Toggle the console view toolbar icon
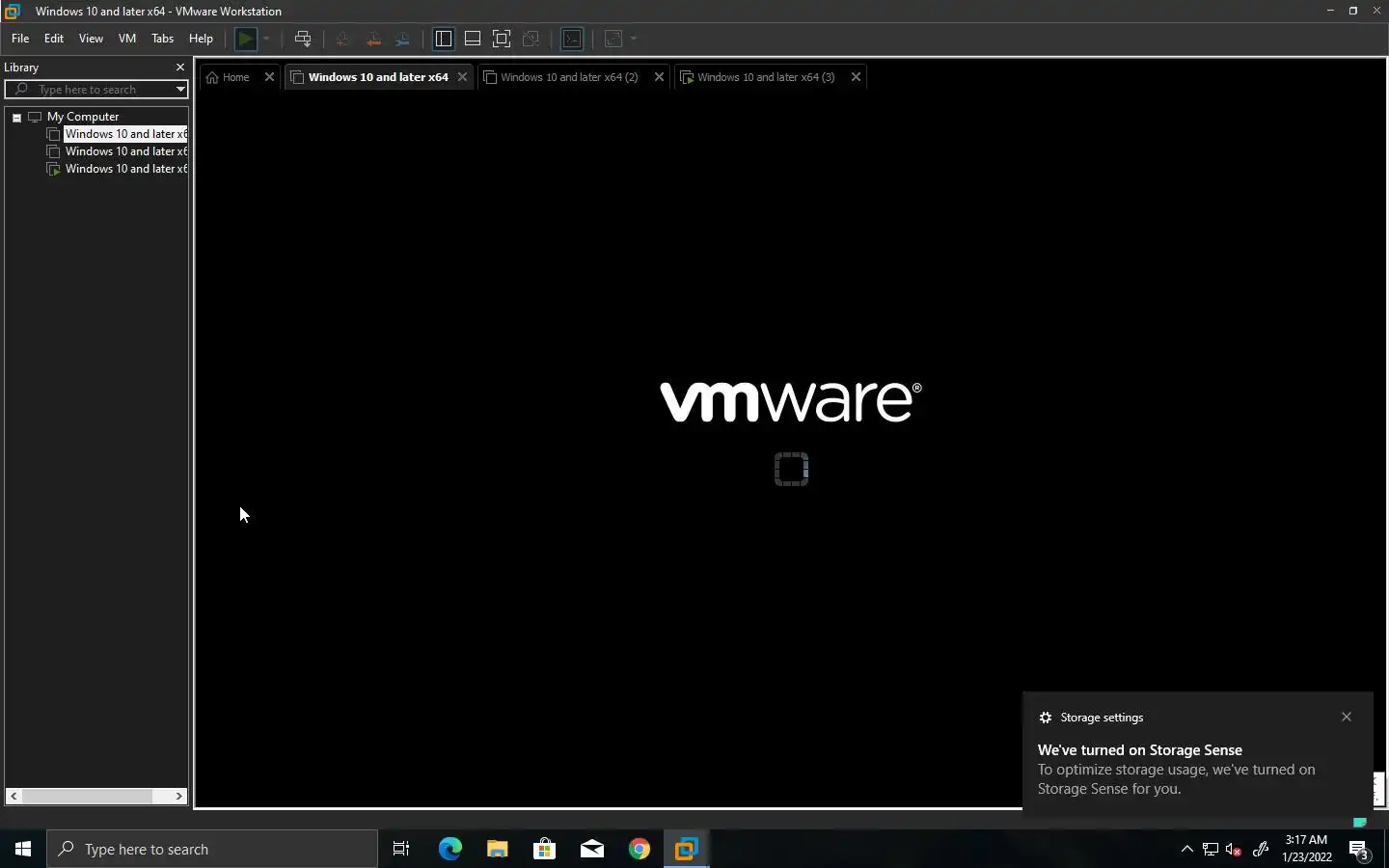 pos(572,39)
